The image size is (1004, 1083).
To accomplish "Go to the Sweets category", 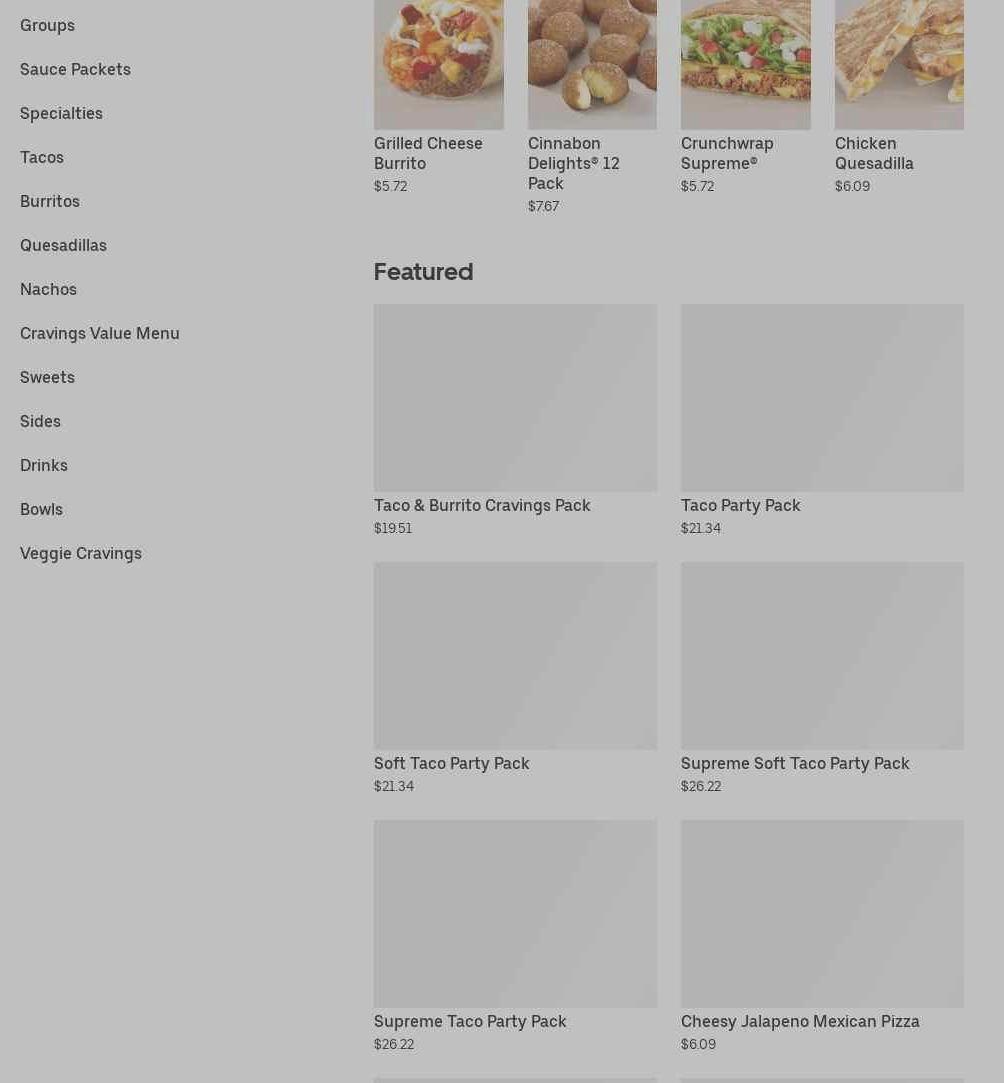I will point(47,377).
